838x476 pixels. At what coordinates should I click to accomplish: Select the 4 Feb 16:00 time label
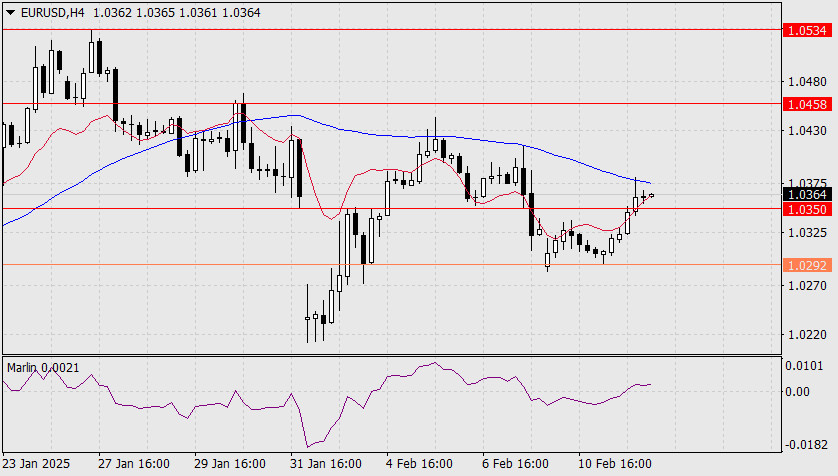pos(419,463)
